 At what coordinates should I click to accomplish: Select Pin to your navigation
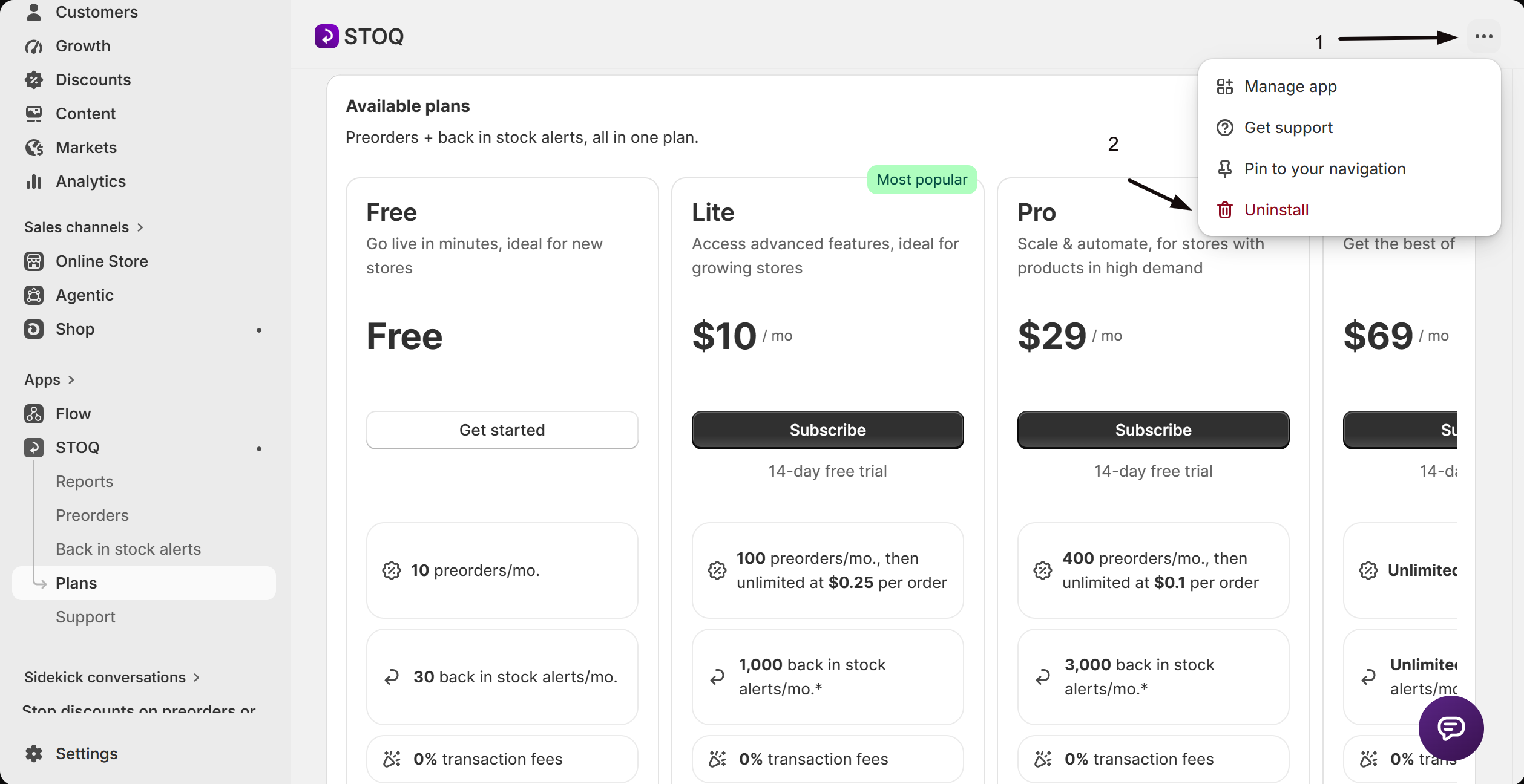[1349, 169]
